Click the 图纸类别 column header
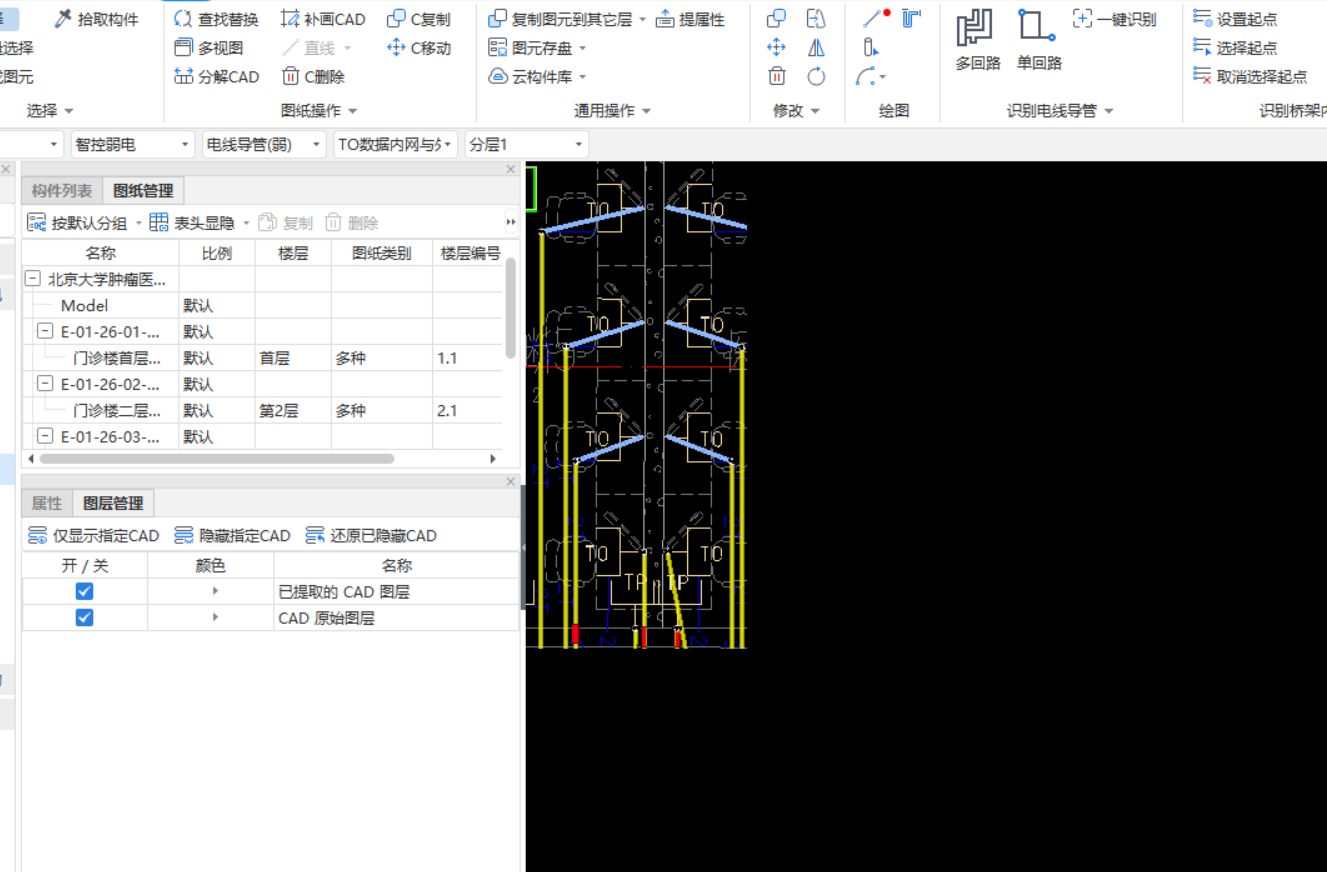The height and width of the screenshot is (872, 1327). [381, 253]
